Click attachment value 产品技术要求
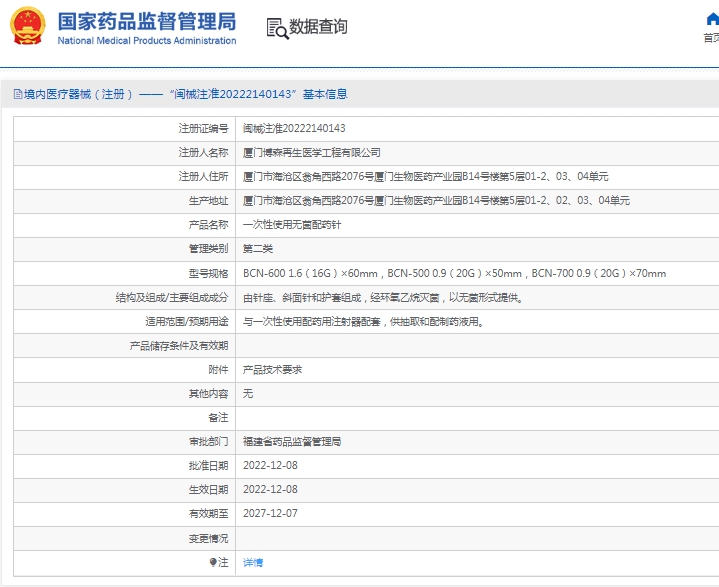Viewport: 719px width, 587px height. pyautogui.click(x=272, y=370)
